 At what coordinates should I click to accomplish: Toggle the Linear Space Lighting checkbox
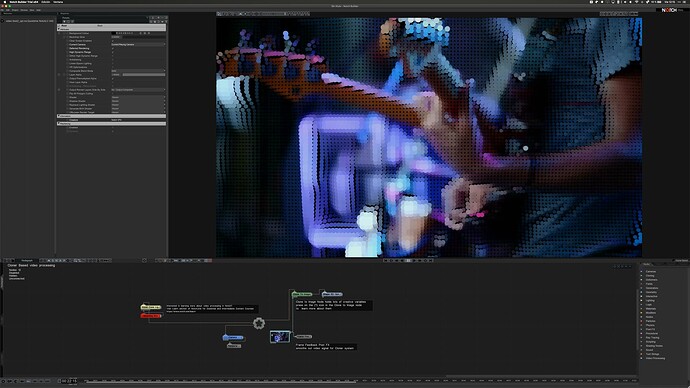click(113, 63)
